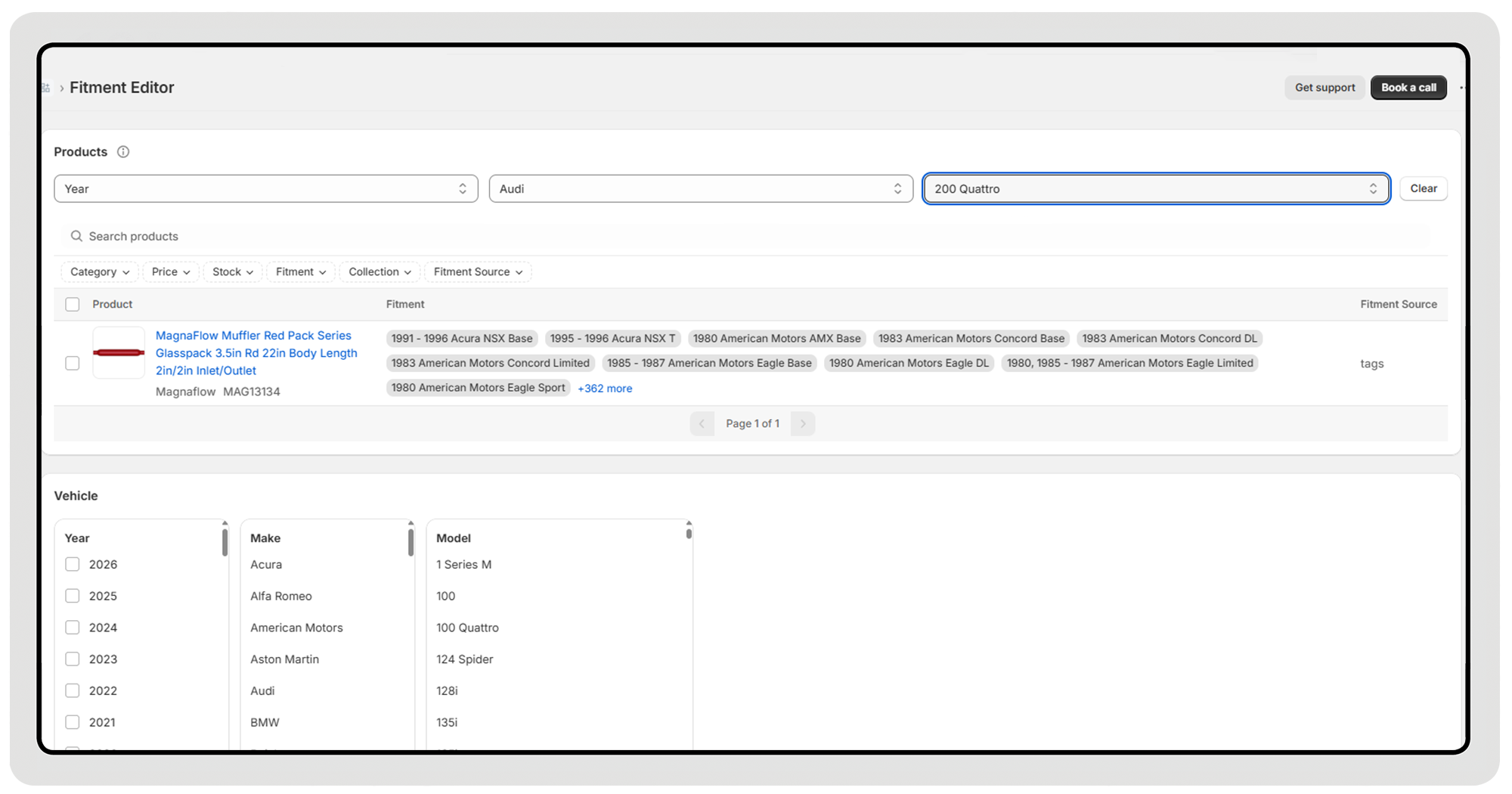The image size is (1512, 794).
Task: Click the 1983 American Motors Concord DL tag
Action: click(1170, 339)
